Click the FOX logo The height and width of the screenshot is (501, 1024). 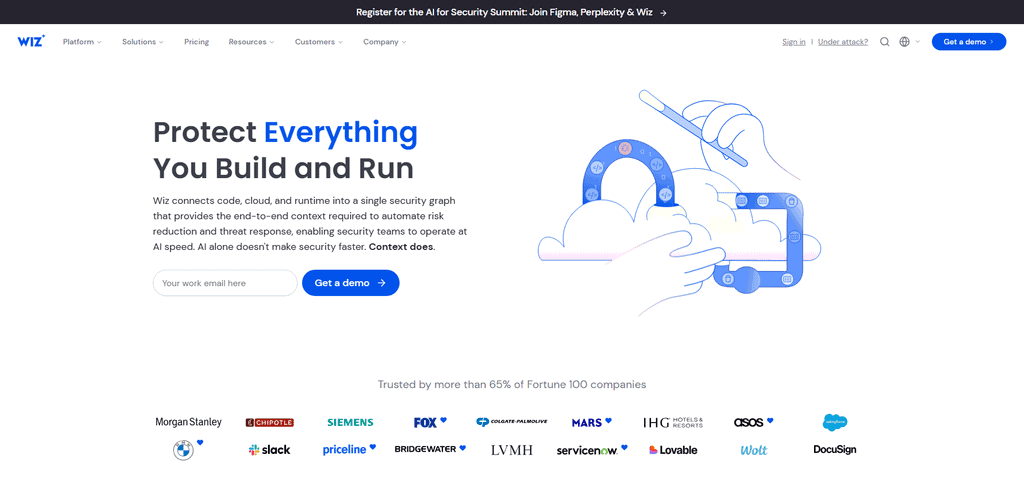point(425,423)
